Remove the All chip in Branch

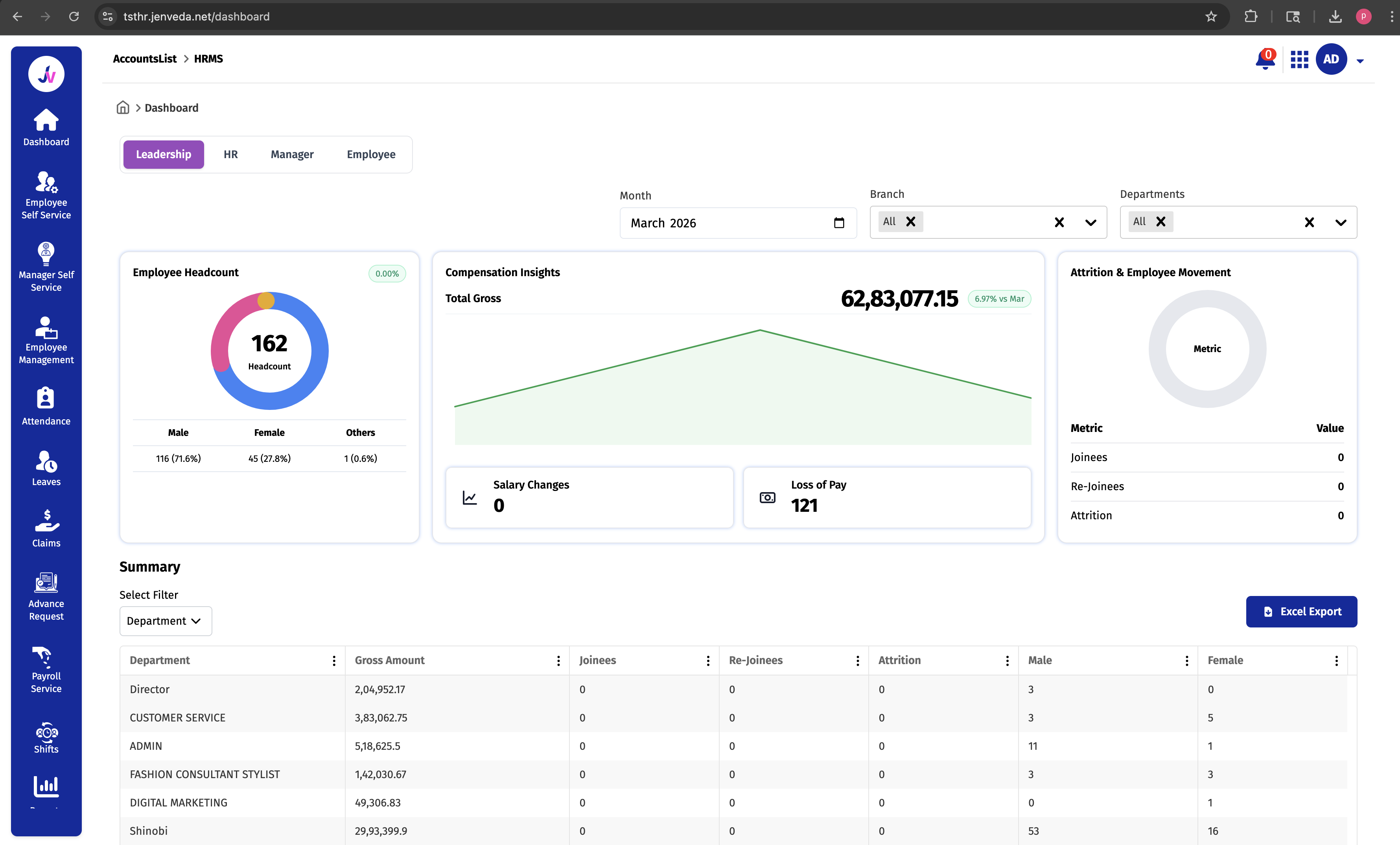point(910,221)
